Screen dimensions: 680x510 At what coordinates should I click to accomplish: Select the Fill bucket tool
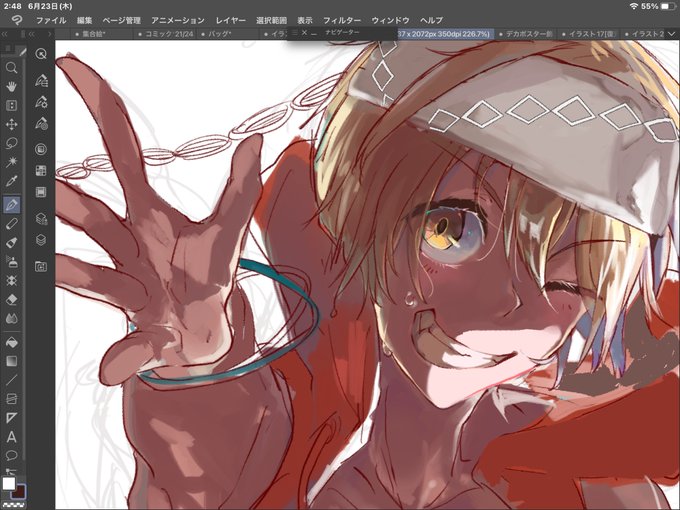click(11, 342)
